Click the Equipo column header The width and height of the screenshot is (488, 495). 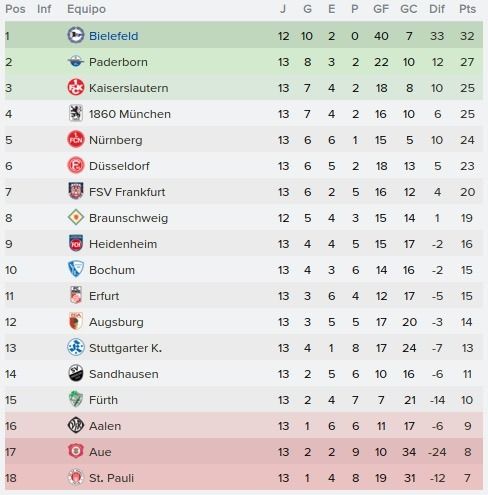pos(86,9)
